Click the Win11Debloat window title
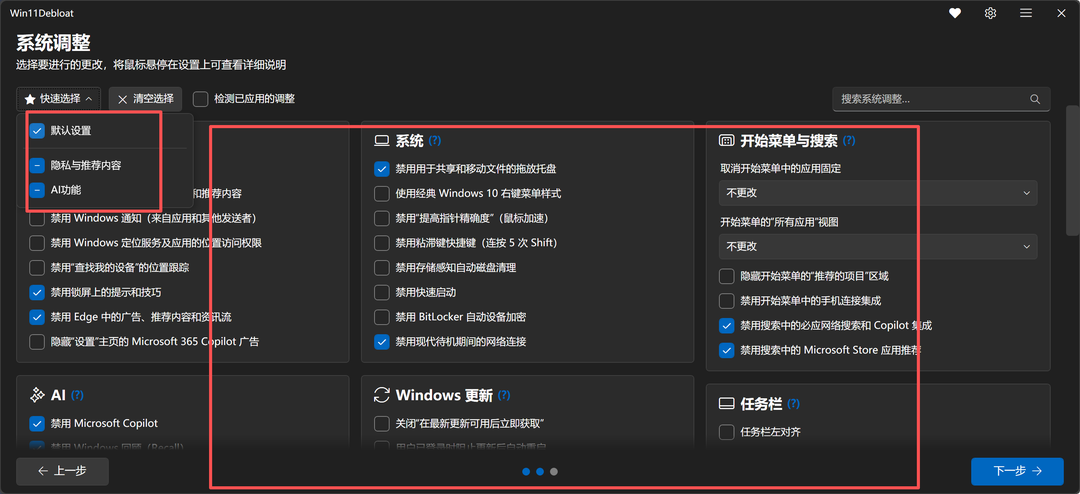This screenshot has width=1080, height=494. tap(42, 13)
